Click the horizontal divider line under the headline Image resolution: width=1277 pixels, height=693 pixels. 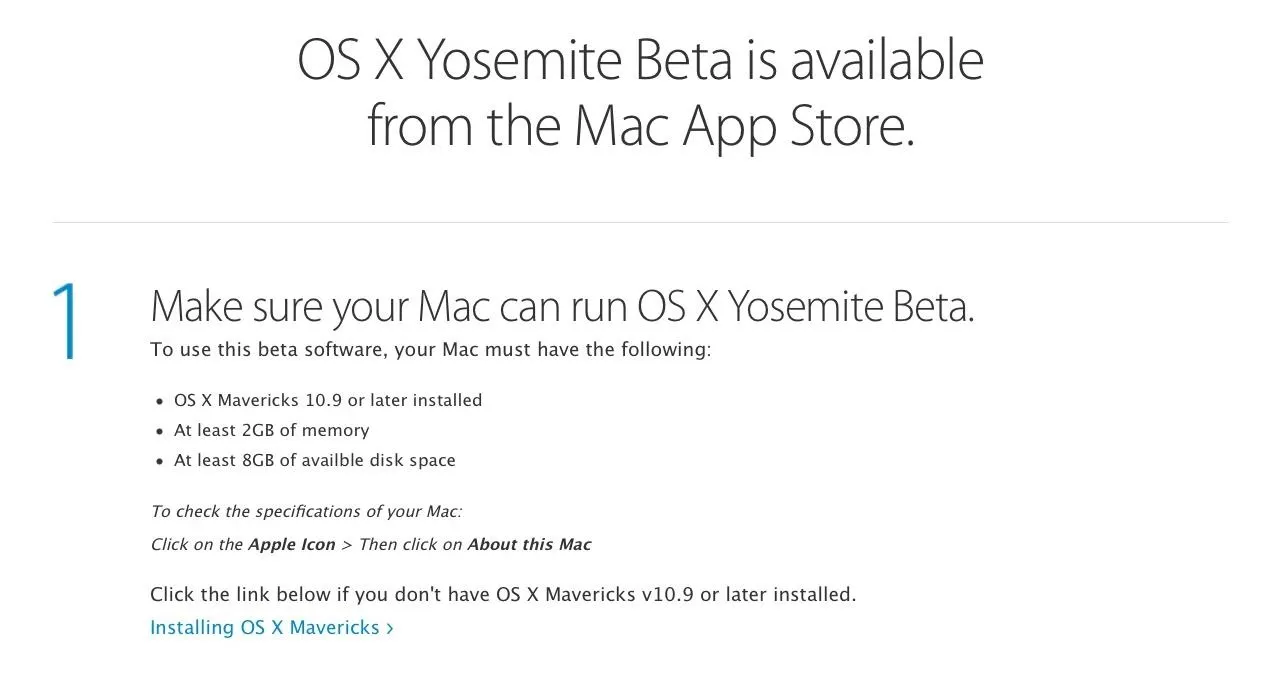click(x=640, y=221)
